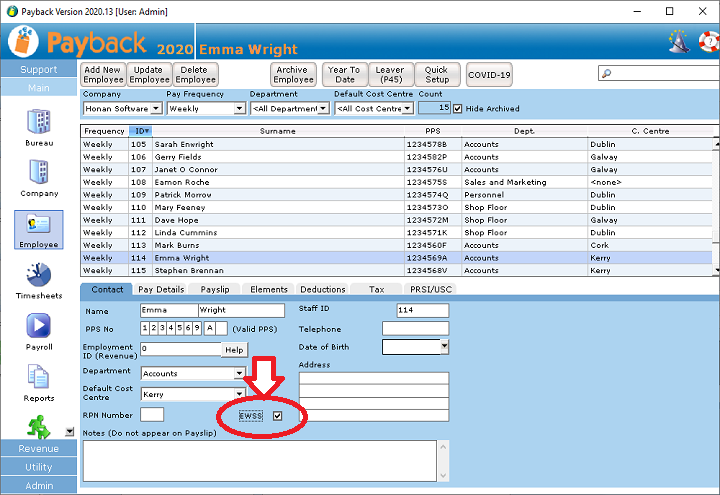Uncheck the Hide Archived checkbox
720x495 pixels.
click(458, 108)
